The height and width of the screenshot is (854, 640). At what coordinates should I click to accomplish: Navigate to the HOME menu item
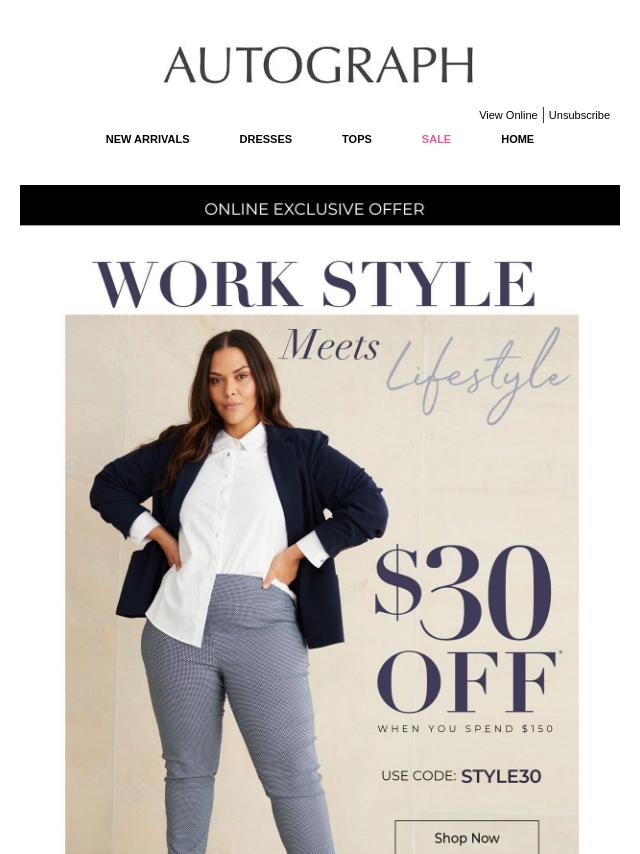517,139
